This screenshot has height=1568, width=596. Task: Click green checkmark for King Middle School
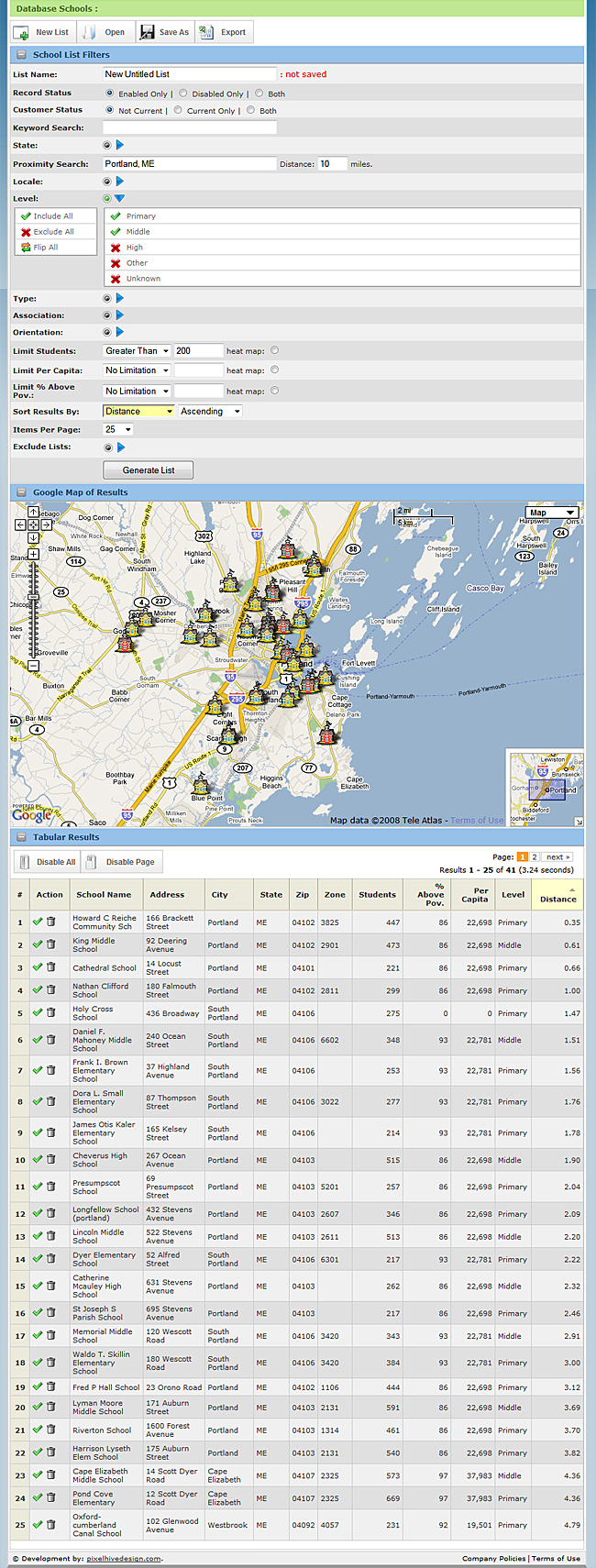[37, 944]
